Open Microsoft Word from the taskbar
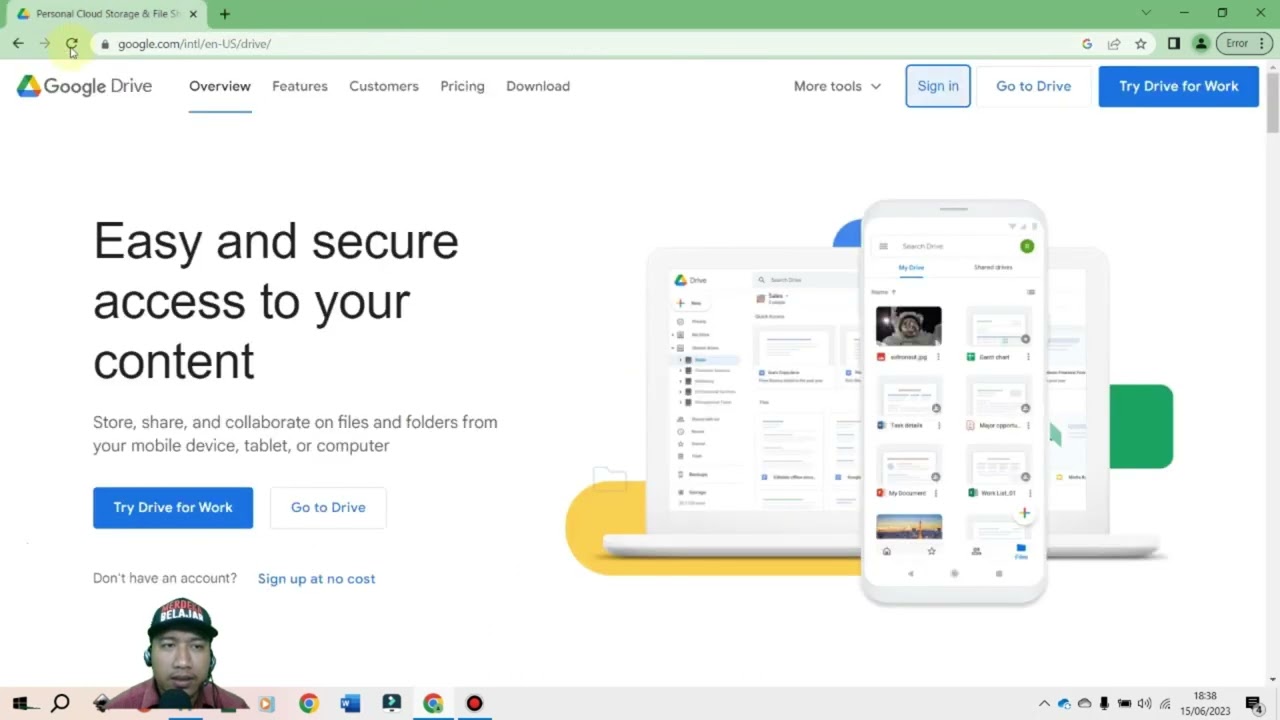The image size is (1280, 720). pos(349,704)
